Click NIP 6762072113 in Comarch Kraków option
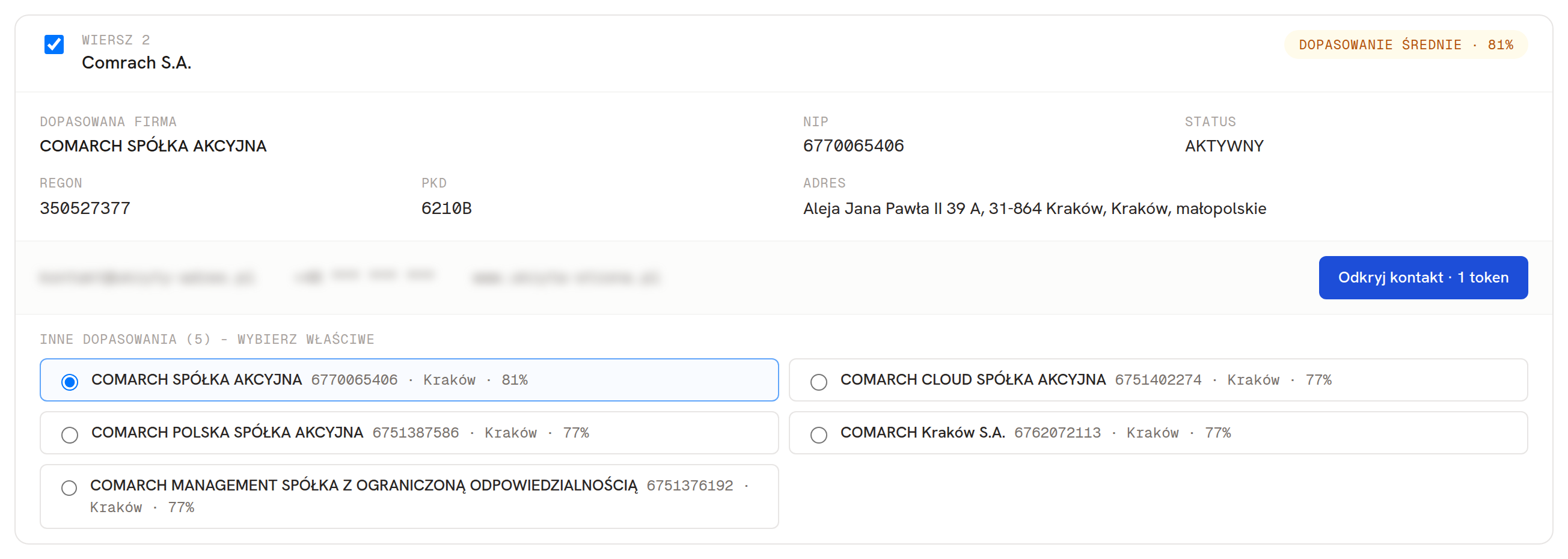Viewport: 1568px width, 559px height. coord(1057,433)
